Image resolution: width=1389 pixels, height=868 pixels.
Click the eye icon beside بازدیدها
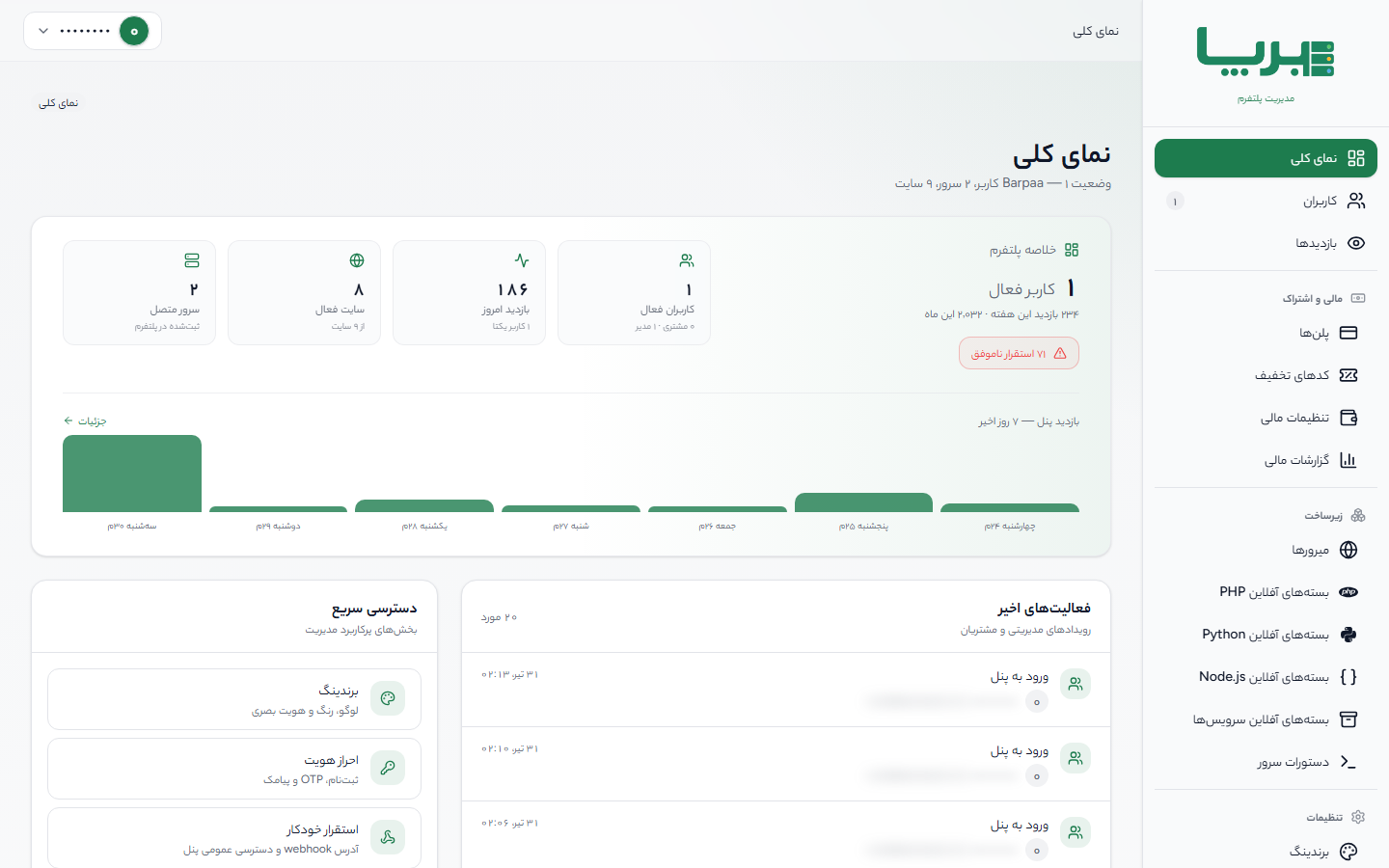tap(1356, 243)
